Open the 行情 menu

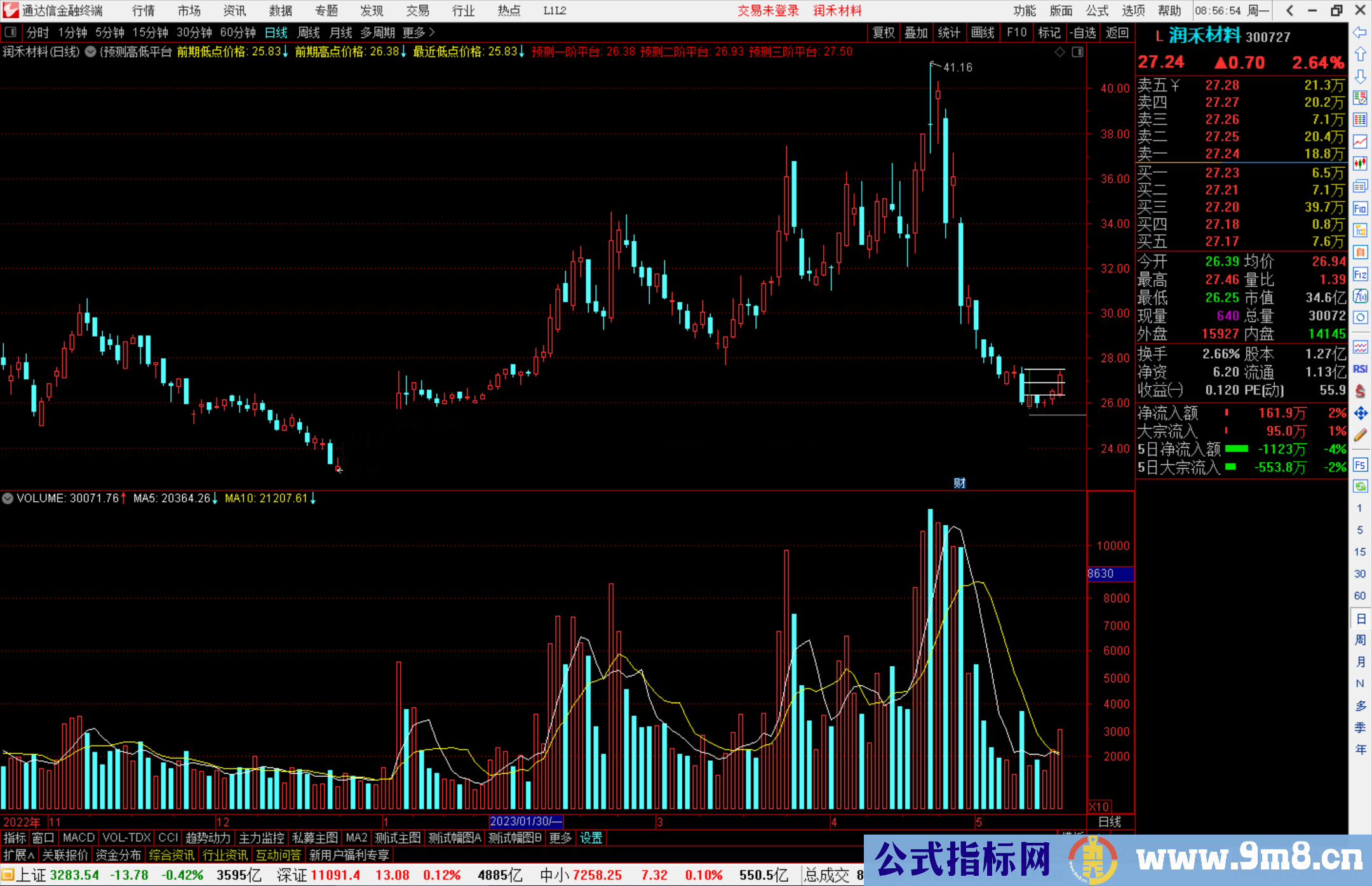tap(143, 11)
